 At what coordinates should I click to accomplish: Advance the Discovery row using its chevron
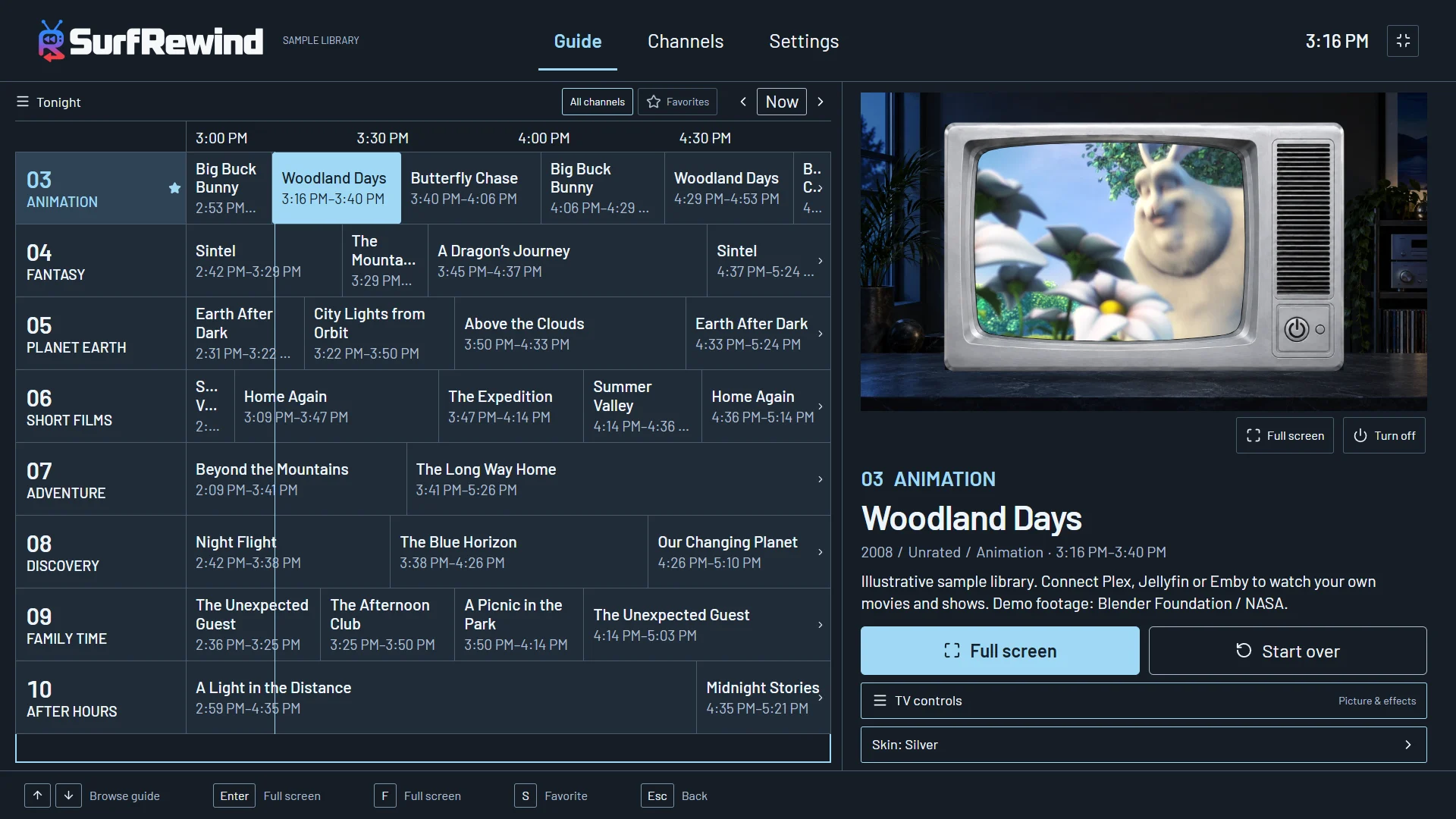point(820,552)
